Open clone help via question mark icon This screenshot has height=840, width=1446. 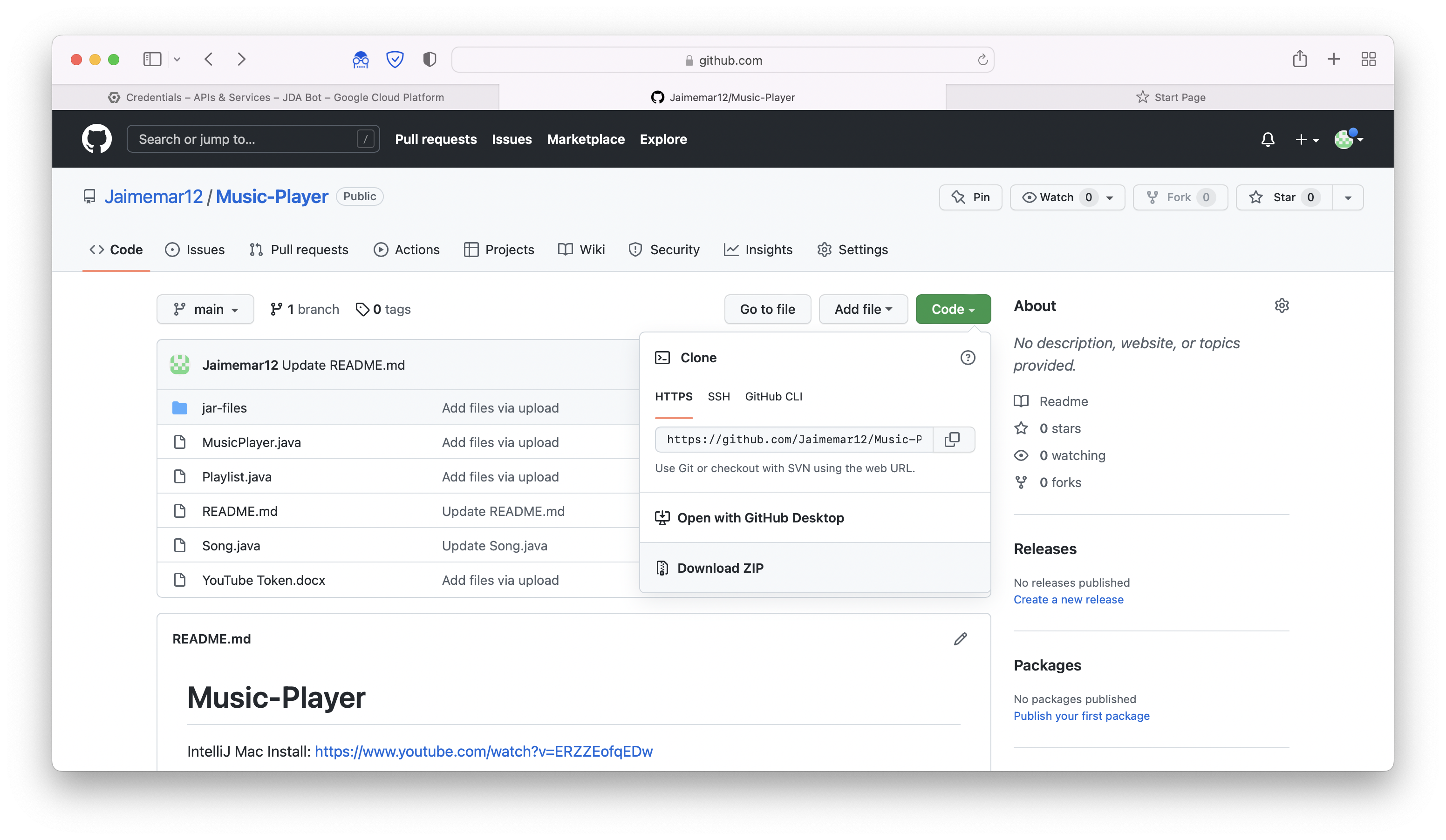coord(968,357)
